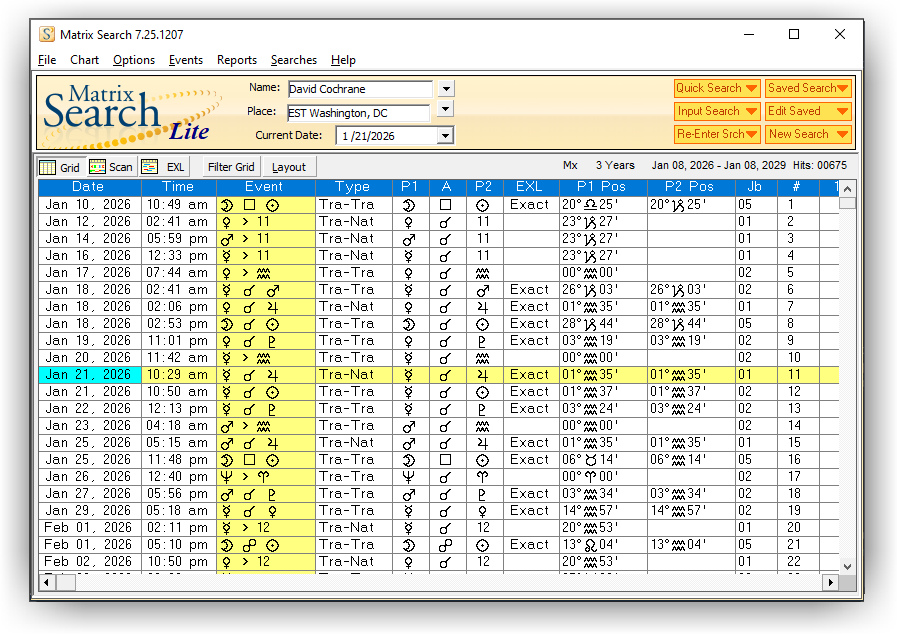The image size is (897, 634).
Task: Click in the Name input field
Action: point(359,90)
